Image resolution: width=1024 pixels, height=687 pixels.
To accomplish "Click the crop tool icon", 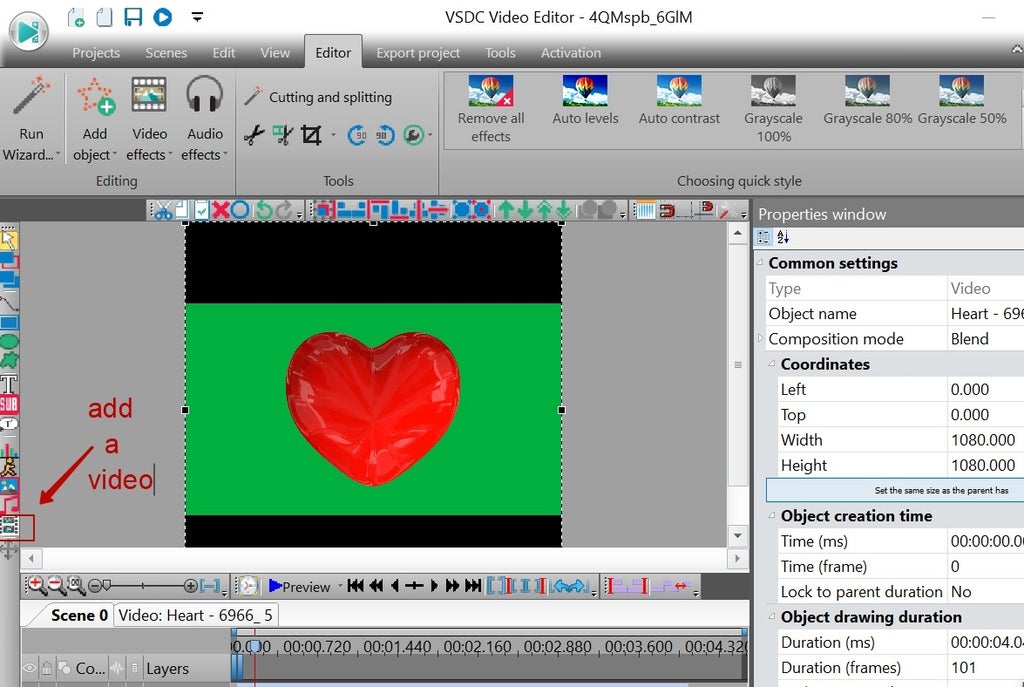I will point(312,135).
